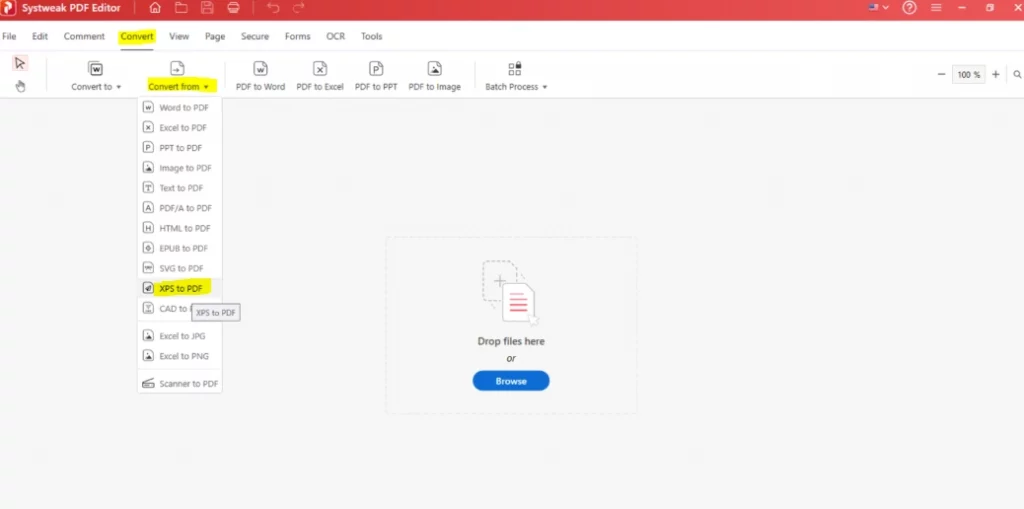Open the Forms tab
The width and height of the screenshot is (1024, 509).
(297, 37)
